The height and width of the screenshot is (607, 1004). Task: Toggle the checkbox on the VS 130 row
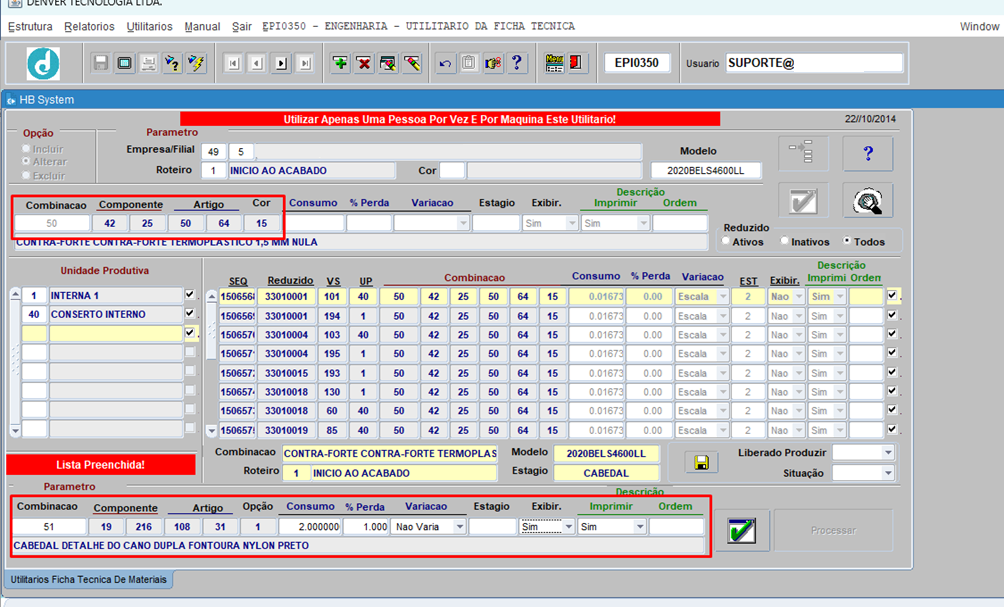[x=892, y=391]
